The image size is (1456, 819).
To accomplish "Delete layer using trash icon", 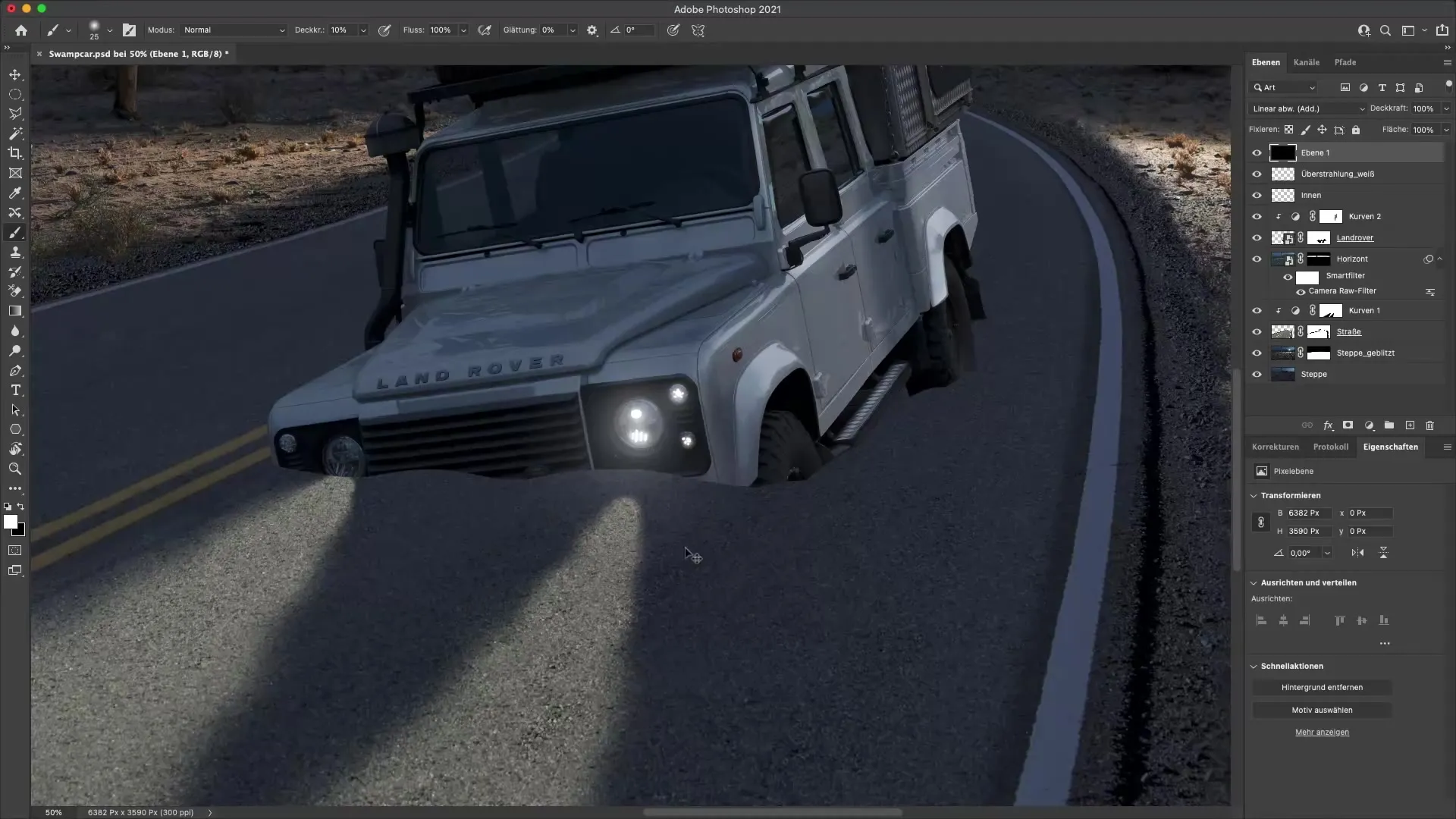I will pyautogui.click(x=1429, y=425).
